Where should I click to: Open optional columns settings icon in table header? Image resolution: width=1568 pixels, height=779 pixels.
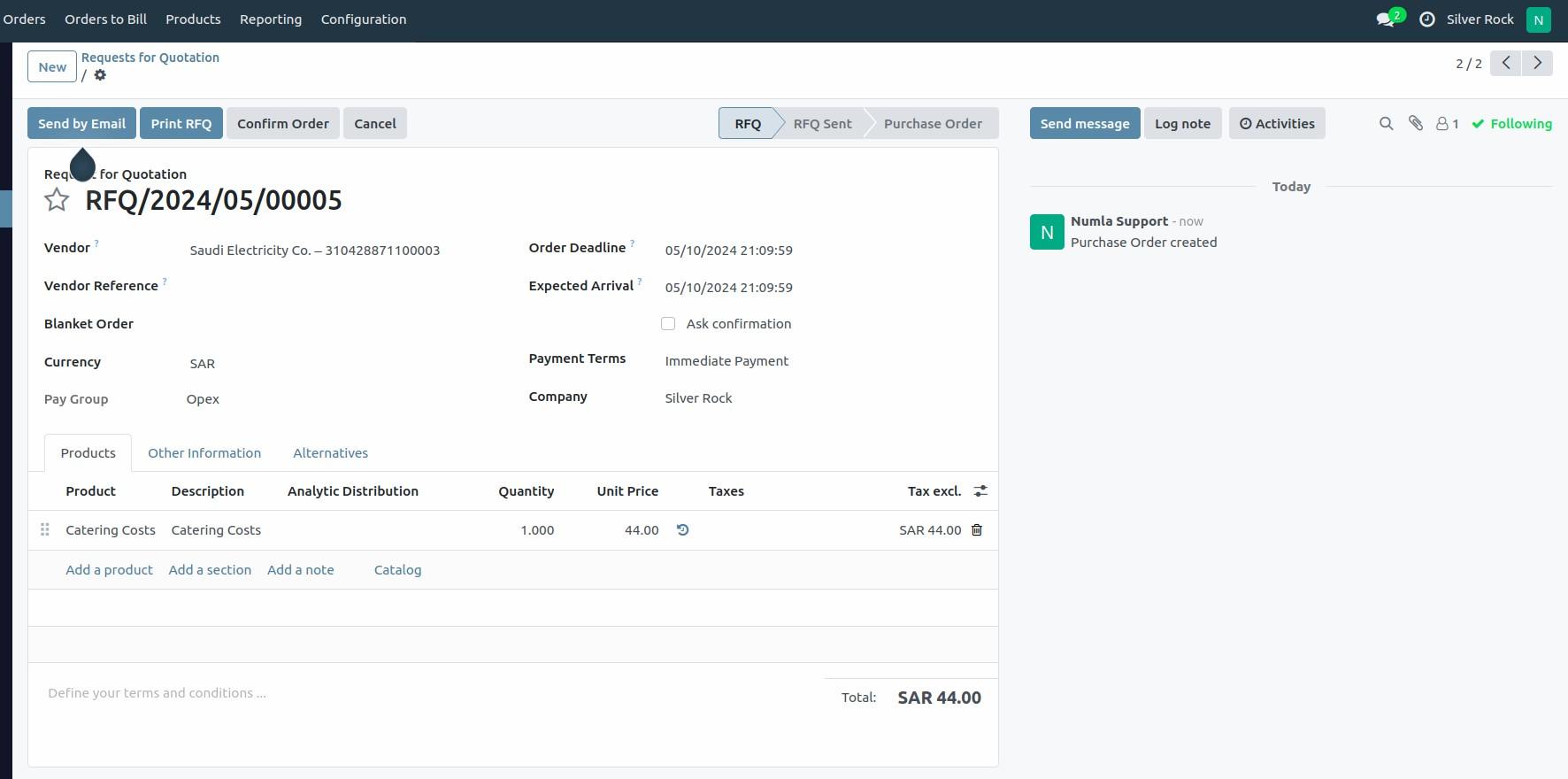(980, 491)
